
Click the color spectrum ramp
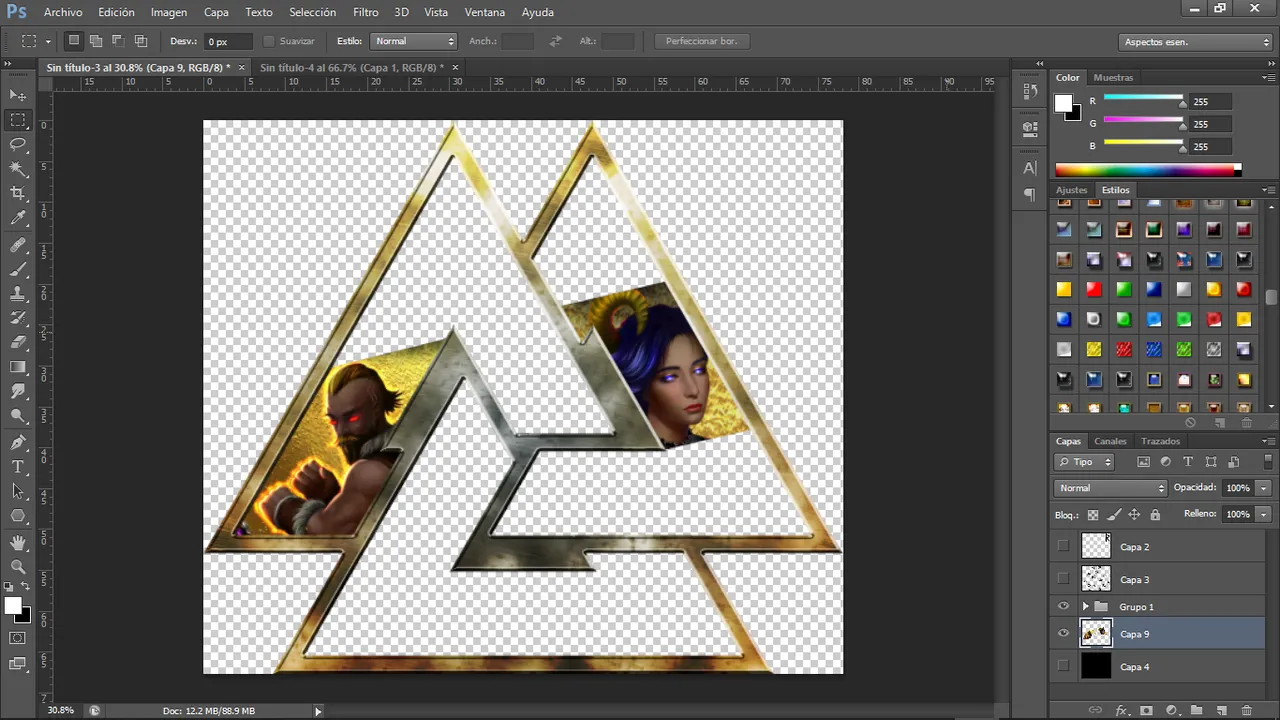pos(1148,170)
